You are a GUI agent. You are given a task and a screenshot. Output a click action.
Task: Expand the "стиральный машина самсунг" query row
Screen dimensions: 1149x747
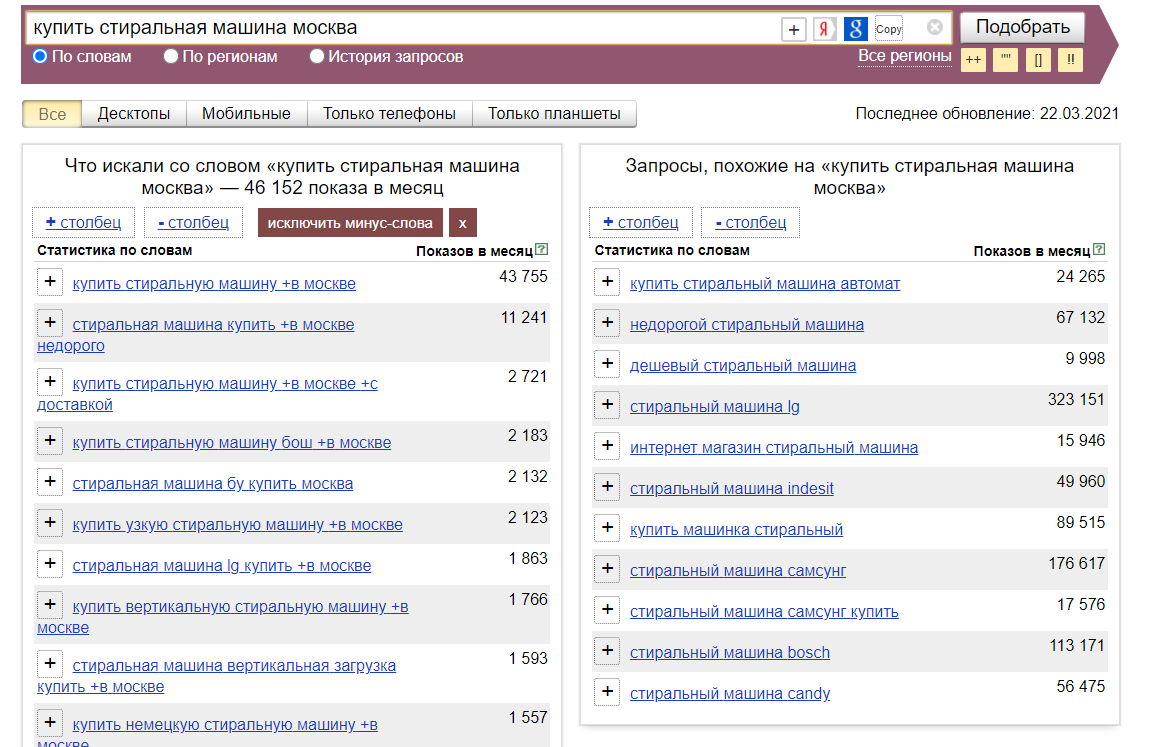pos(607,568)
